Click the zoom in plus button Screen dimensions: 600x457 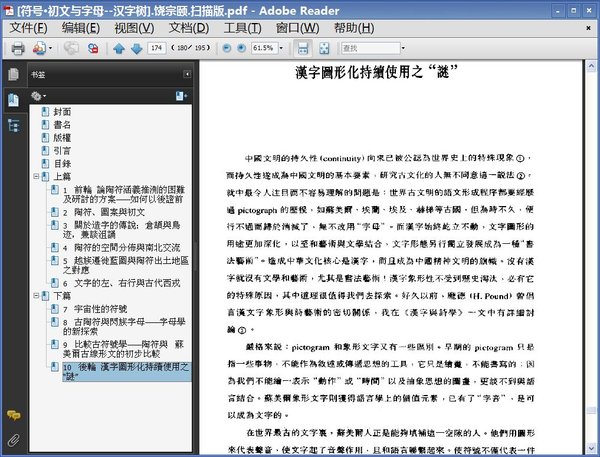tap(241, 48)
